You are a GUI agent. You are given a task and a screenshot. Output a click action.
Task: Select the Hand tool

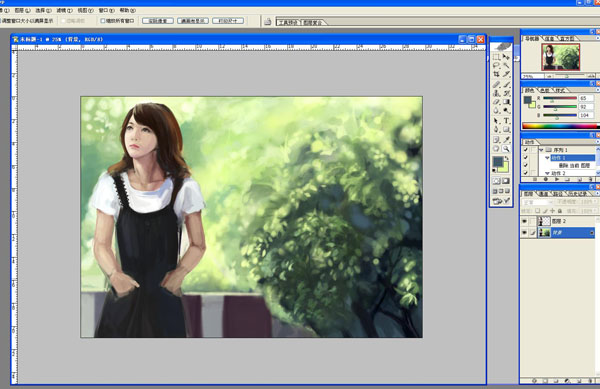tap(496, 148)
